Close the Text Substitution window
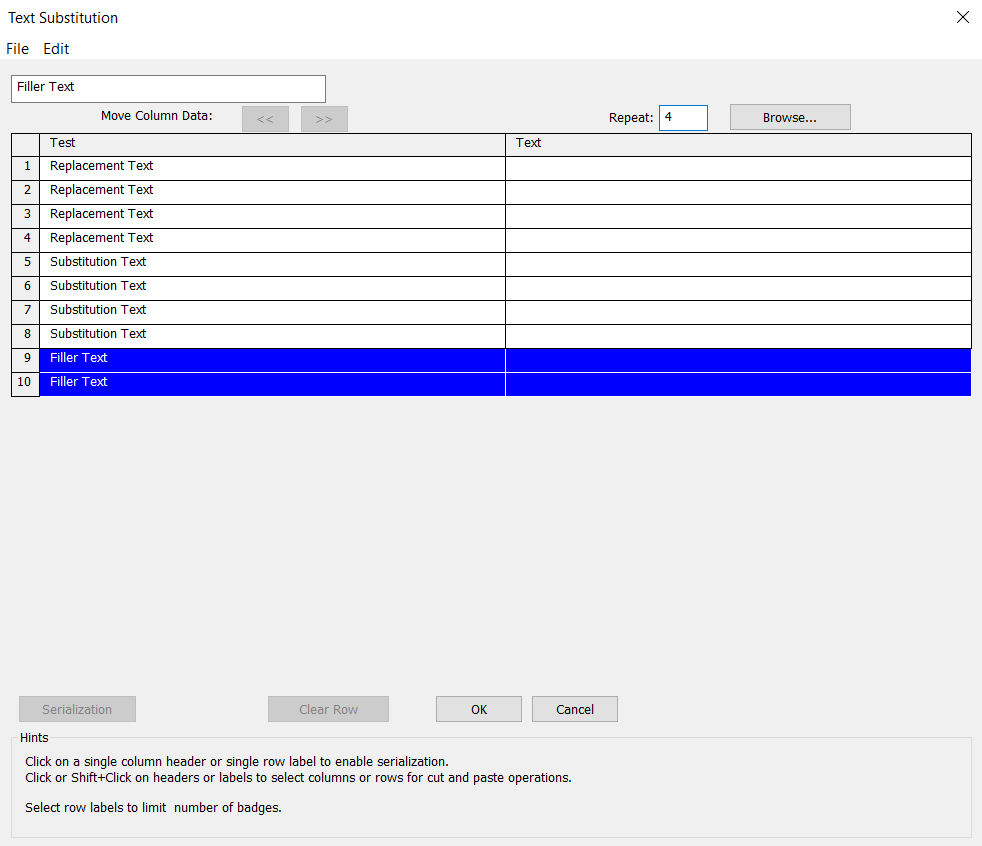The height and width of the screenshot is (846, 982). tap(963, 17)
